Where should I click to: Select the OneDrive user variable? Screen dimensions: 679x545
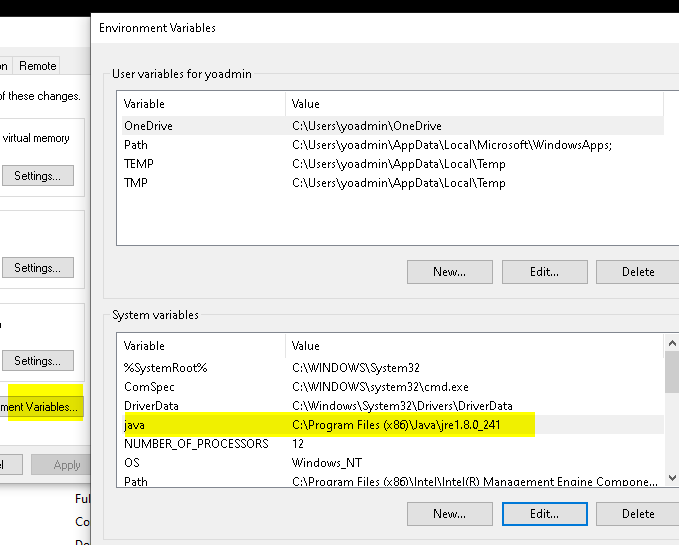[x=388, y=126]
